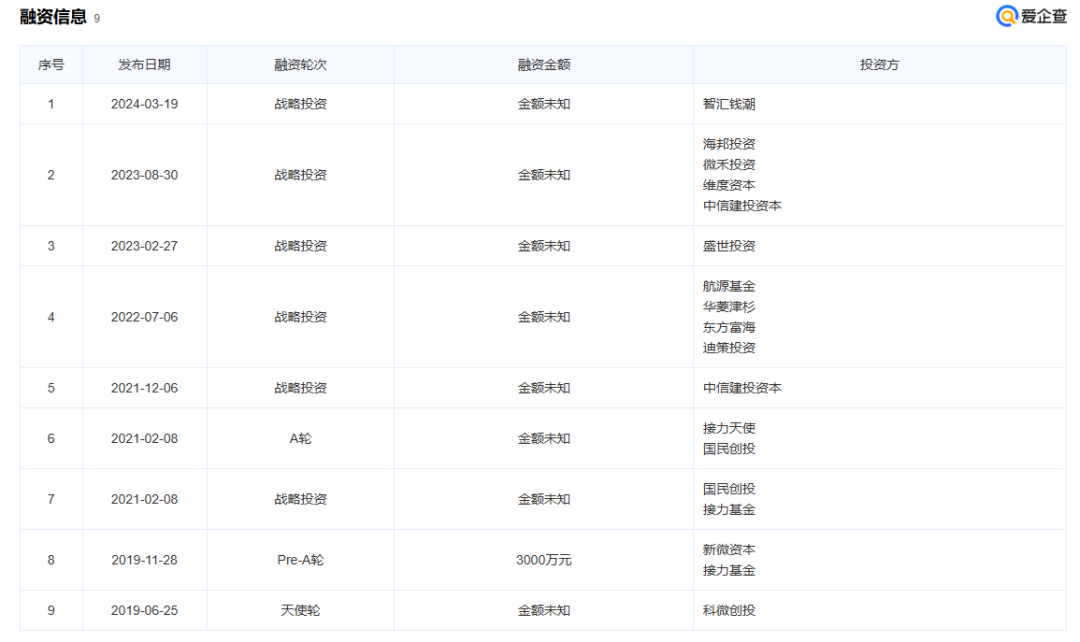Image resolution: width=1080 pixels, height=642 pixels.
Task: Select the A轮 round cell
Action: (300, 439)
